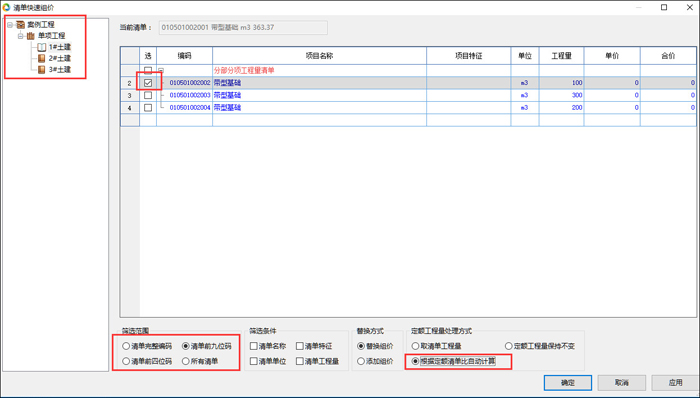Click quantity cell 100

pos(562,83)
